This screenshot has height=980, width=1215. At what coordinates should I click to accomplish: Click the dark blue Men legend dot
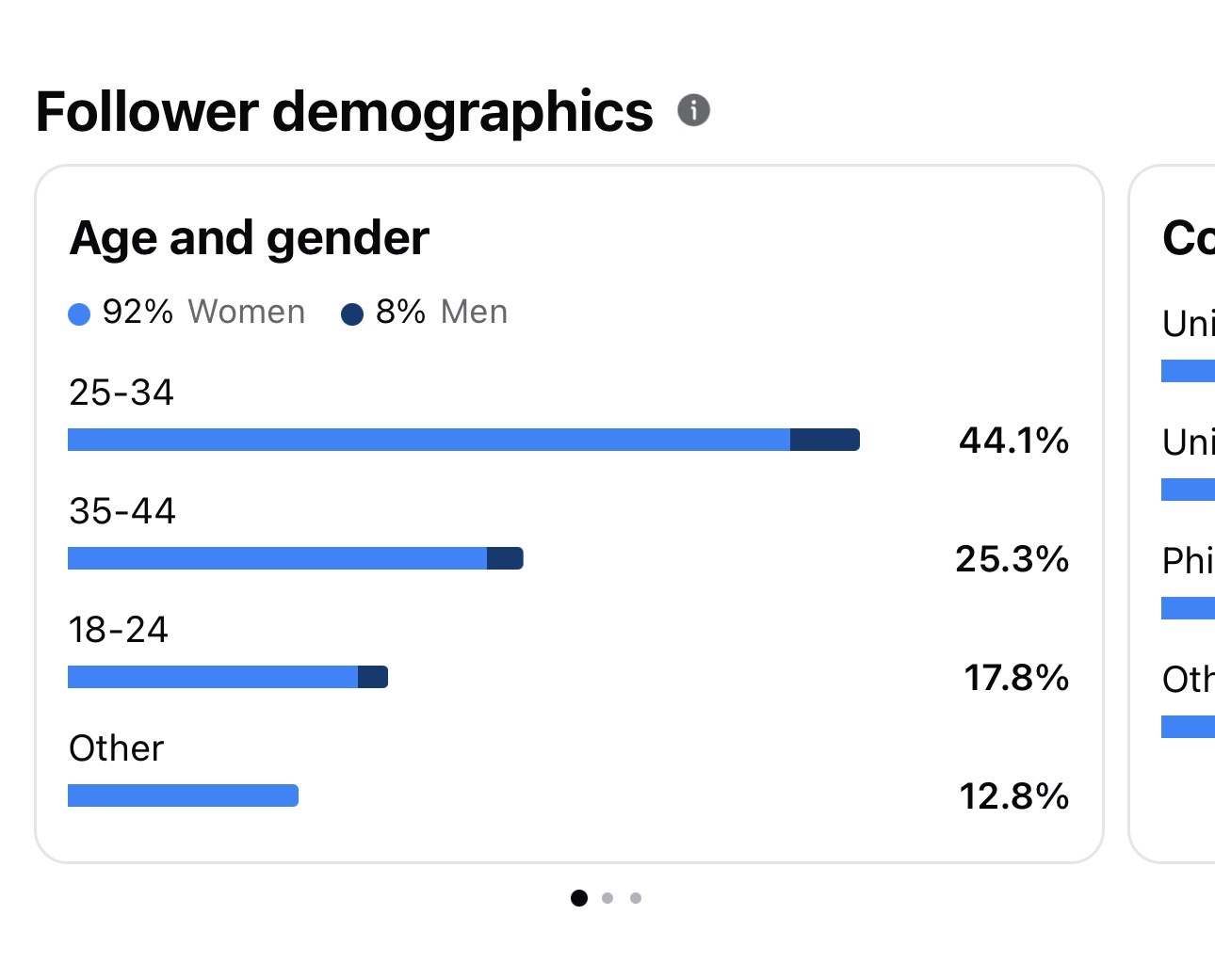(352, 314)
